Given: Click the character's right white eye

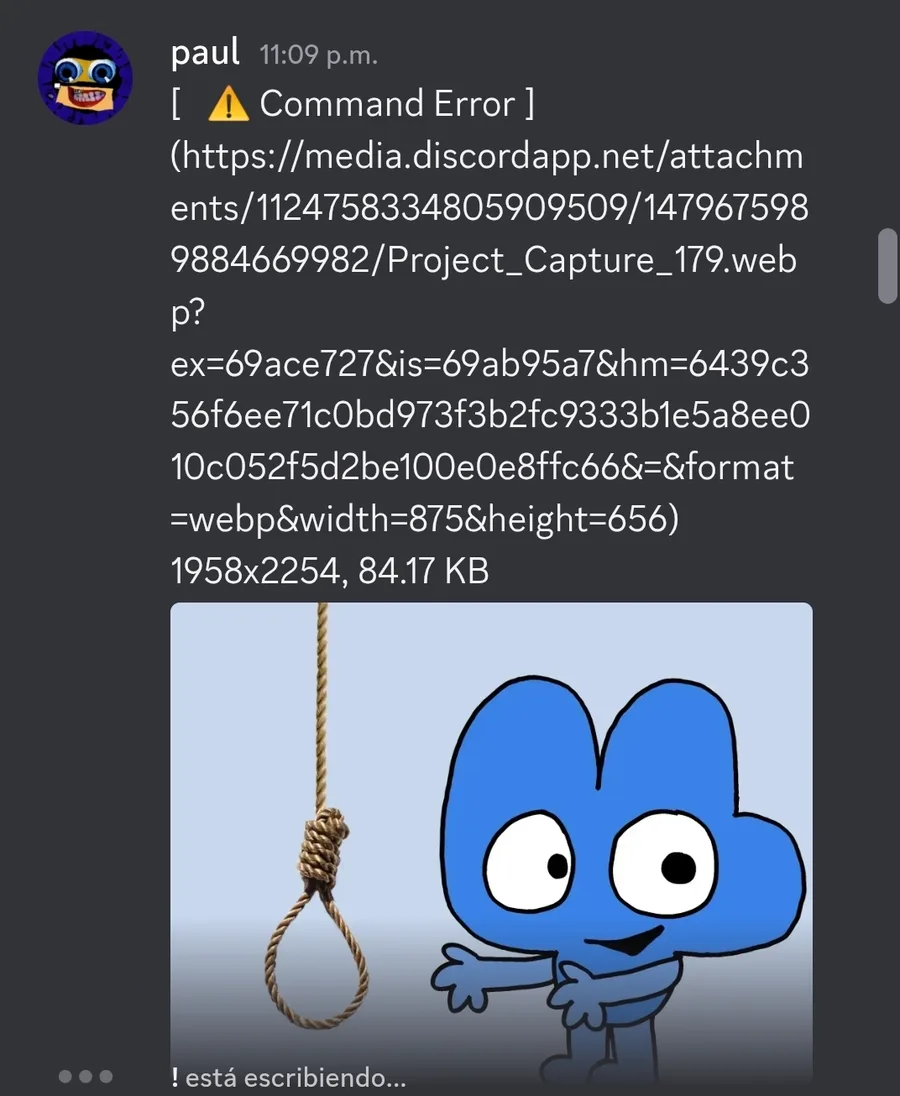Looking at the screenshot, I should 665,863.
